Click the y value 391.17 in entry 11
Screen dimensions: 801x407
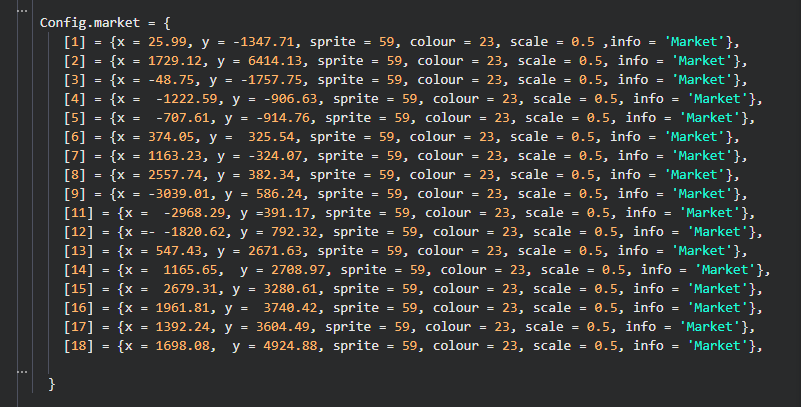286,213
